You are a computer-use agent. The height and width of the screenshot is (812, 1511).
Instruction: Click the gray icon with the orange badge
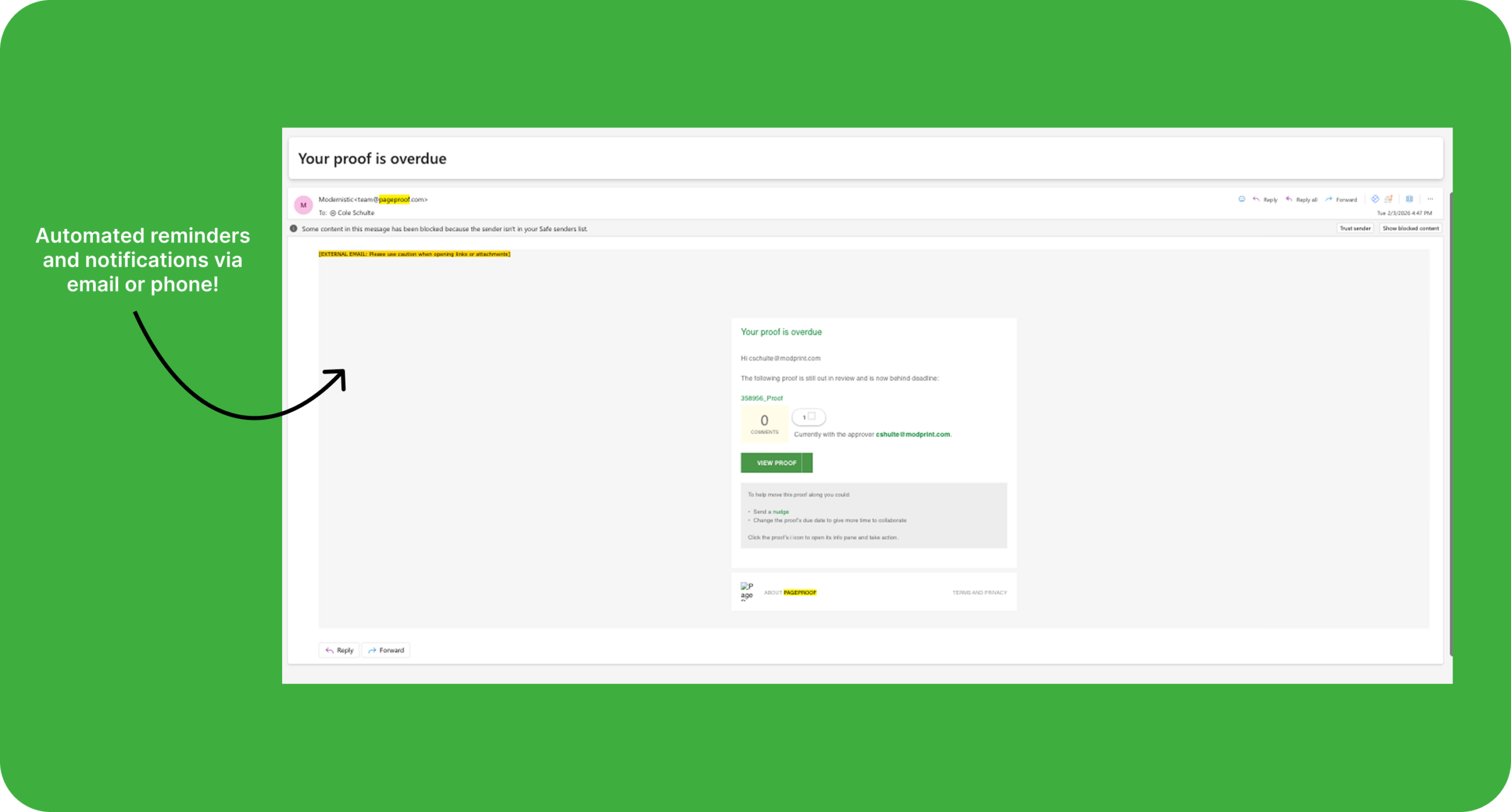[1389, 199]
